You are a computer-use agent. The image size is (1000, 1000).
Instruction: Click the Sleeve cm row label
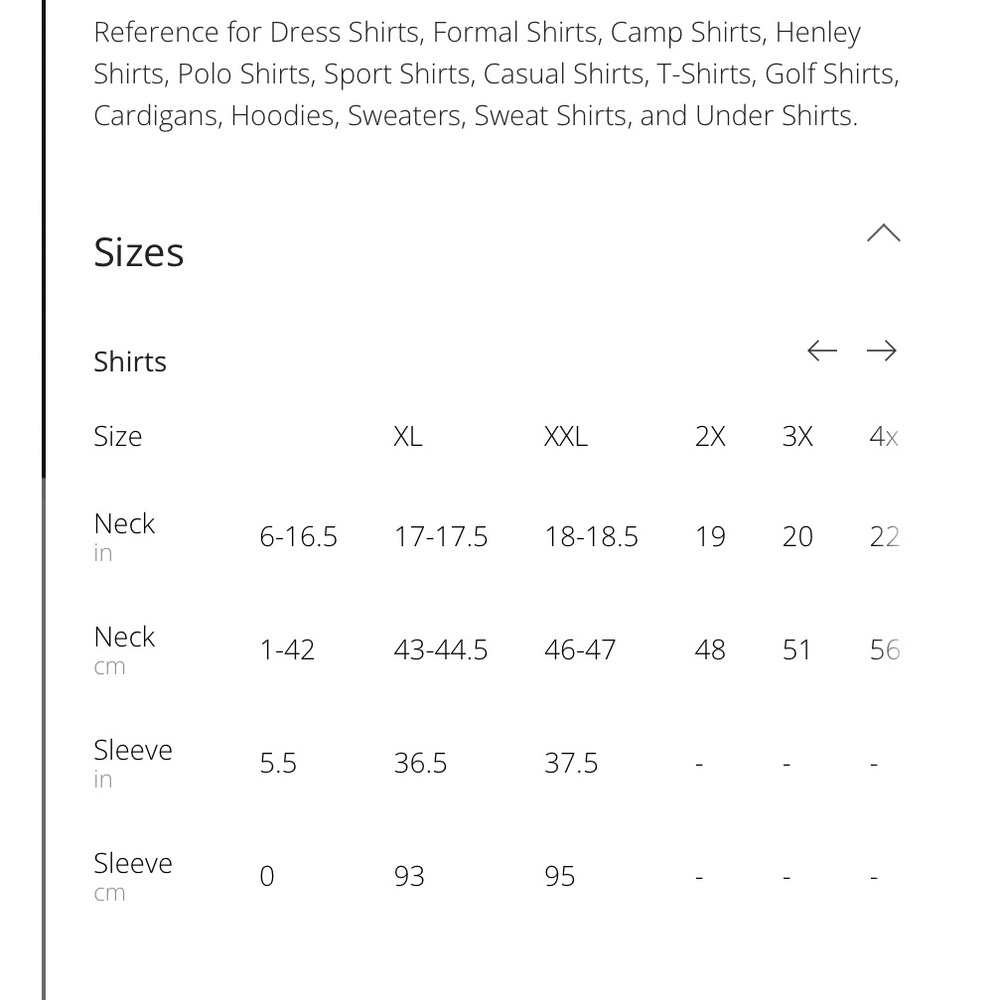click(x=133, y=876)
